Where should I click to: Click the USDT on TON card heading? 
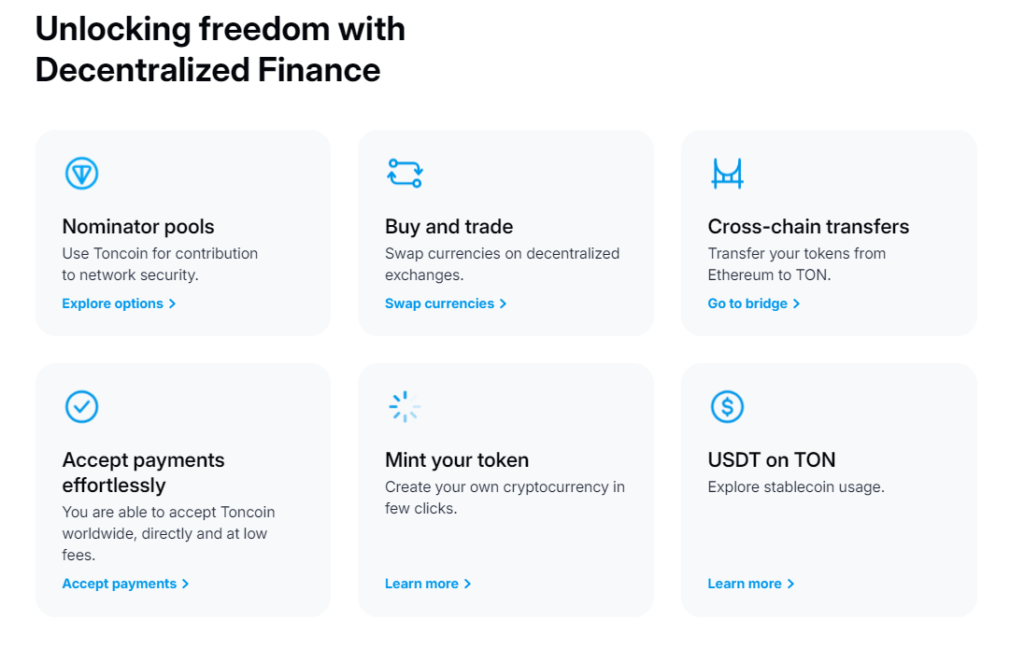[771, 460]
